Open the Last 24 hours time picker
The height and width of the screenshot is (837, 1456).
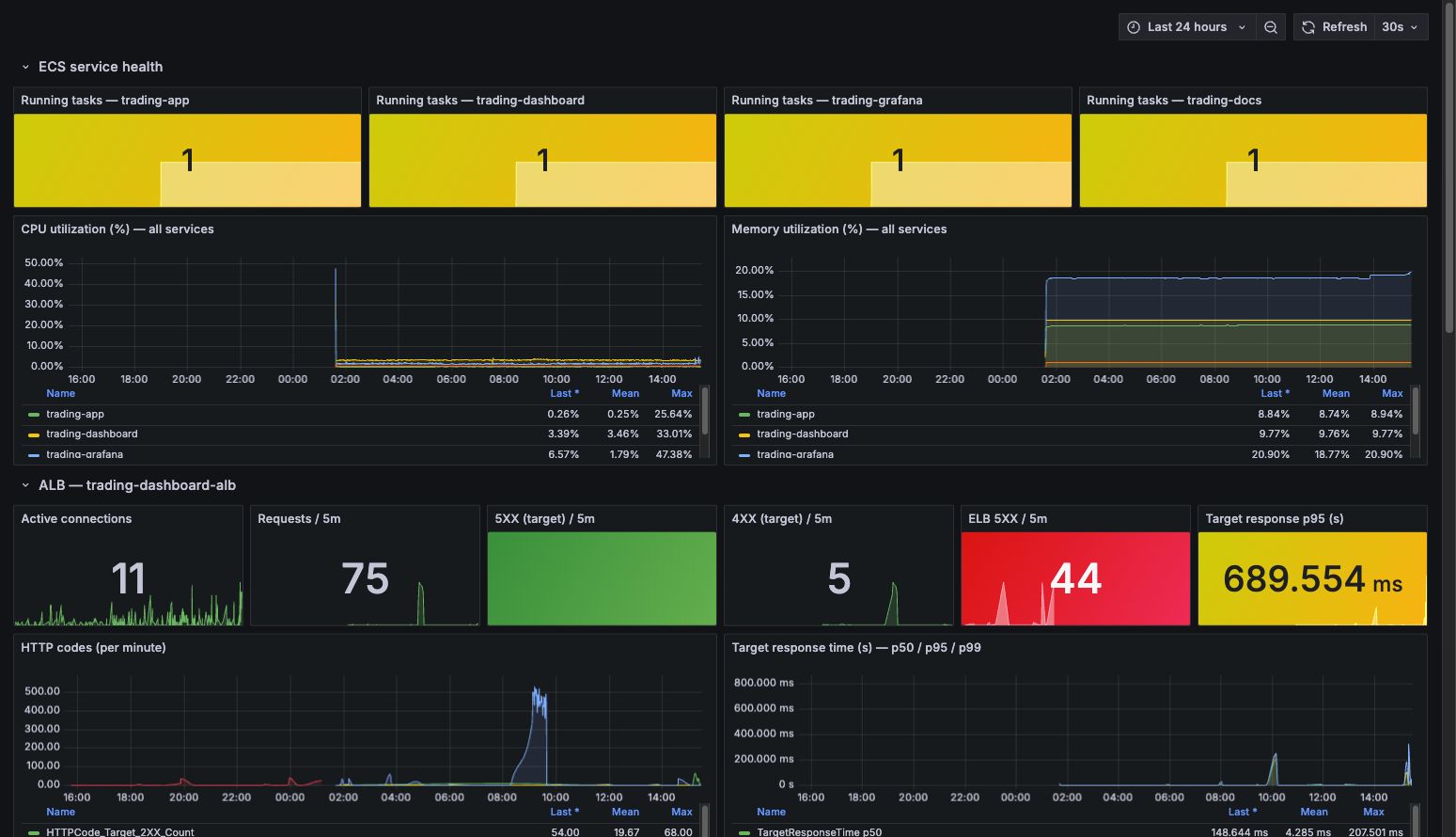pyautogui.click(x=1186, y=27)
